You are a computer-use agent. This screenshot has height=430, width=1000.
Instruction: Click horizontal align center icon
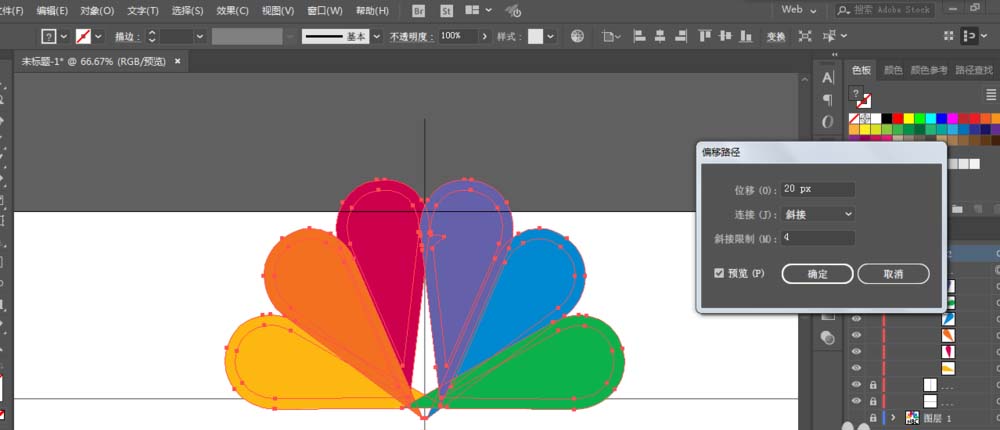pos(660,36)
